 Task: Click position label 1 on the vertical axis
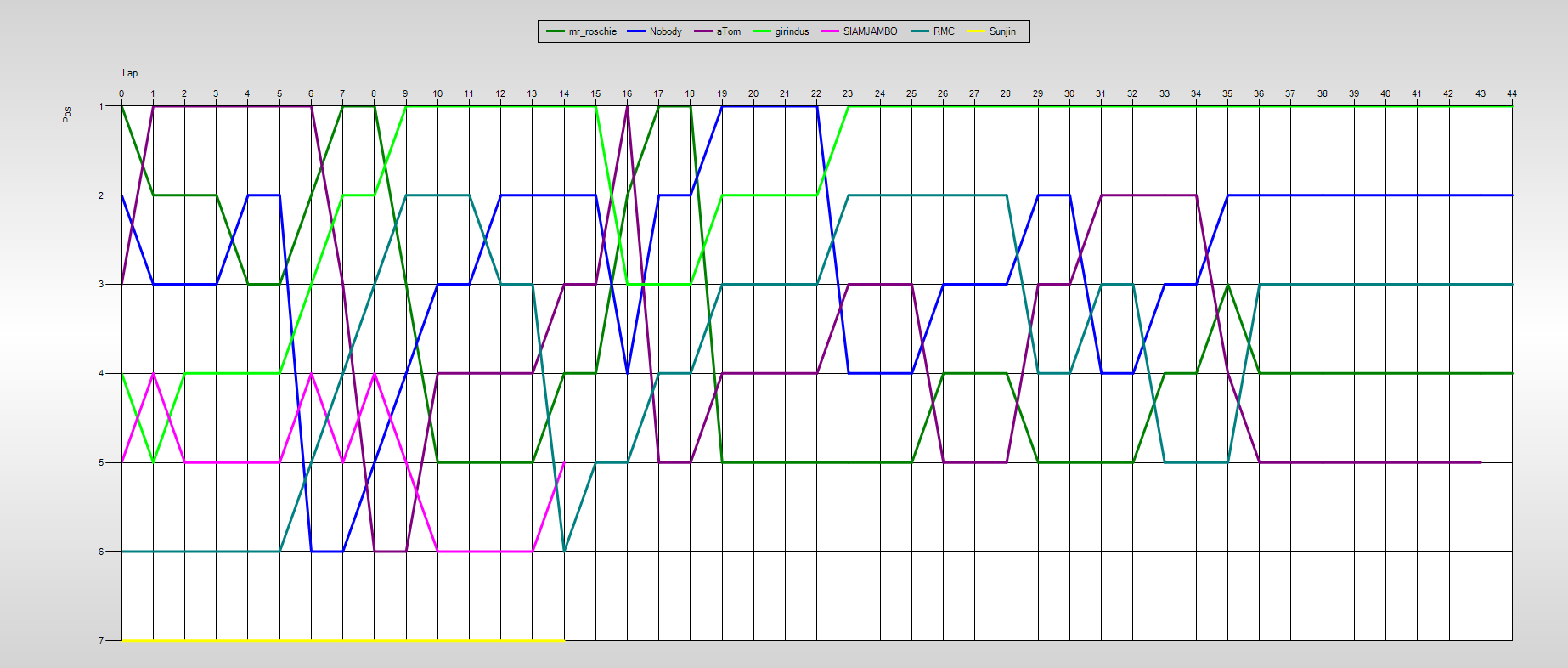101,106
